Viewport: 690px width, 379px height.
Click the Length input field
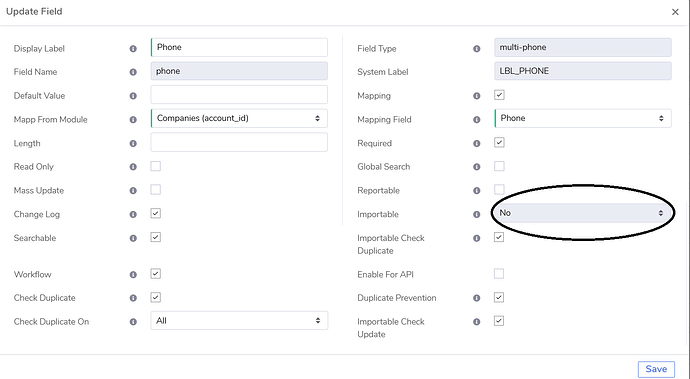239,142
